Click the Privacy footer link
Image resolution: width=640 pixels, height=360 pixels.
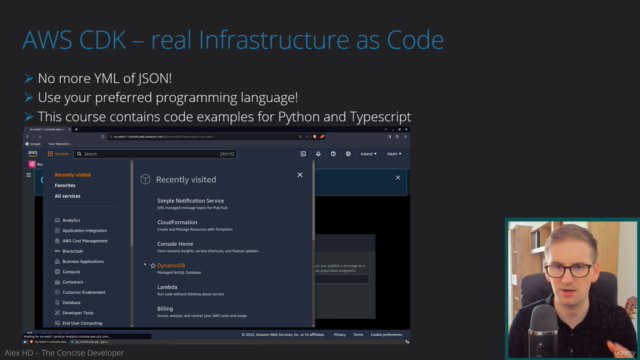[340, 335]
